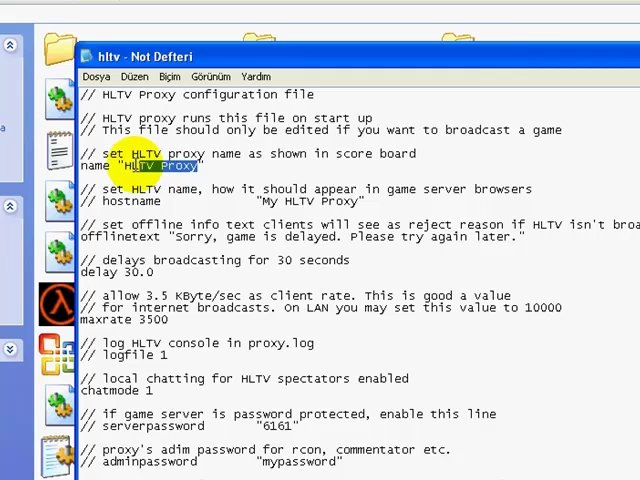Click the Notepad icon in the hltv title bar

pyautogui.click(x=87, y=56)
